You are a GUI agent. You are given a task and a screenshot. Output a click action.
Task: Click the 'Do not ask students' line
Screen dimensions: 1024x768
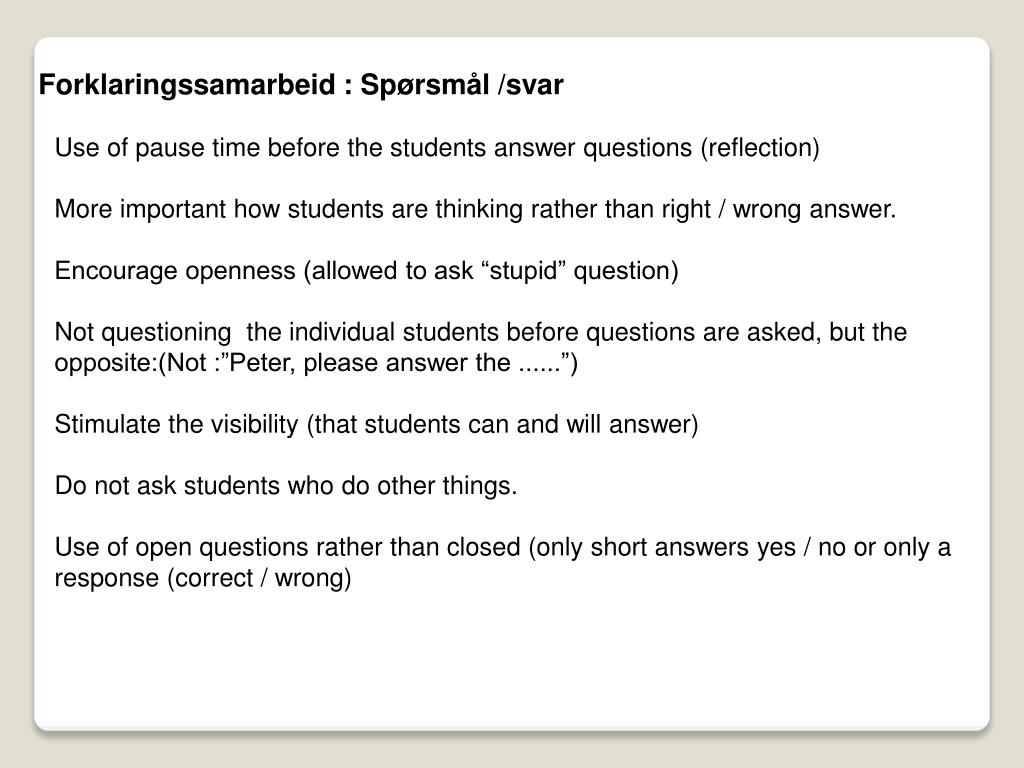tap(286, 486)
